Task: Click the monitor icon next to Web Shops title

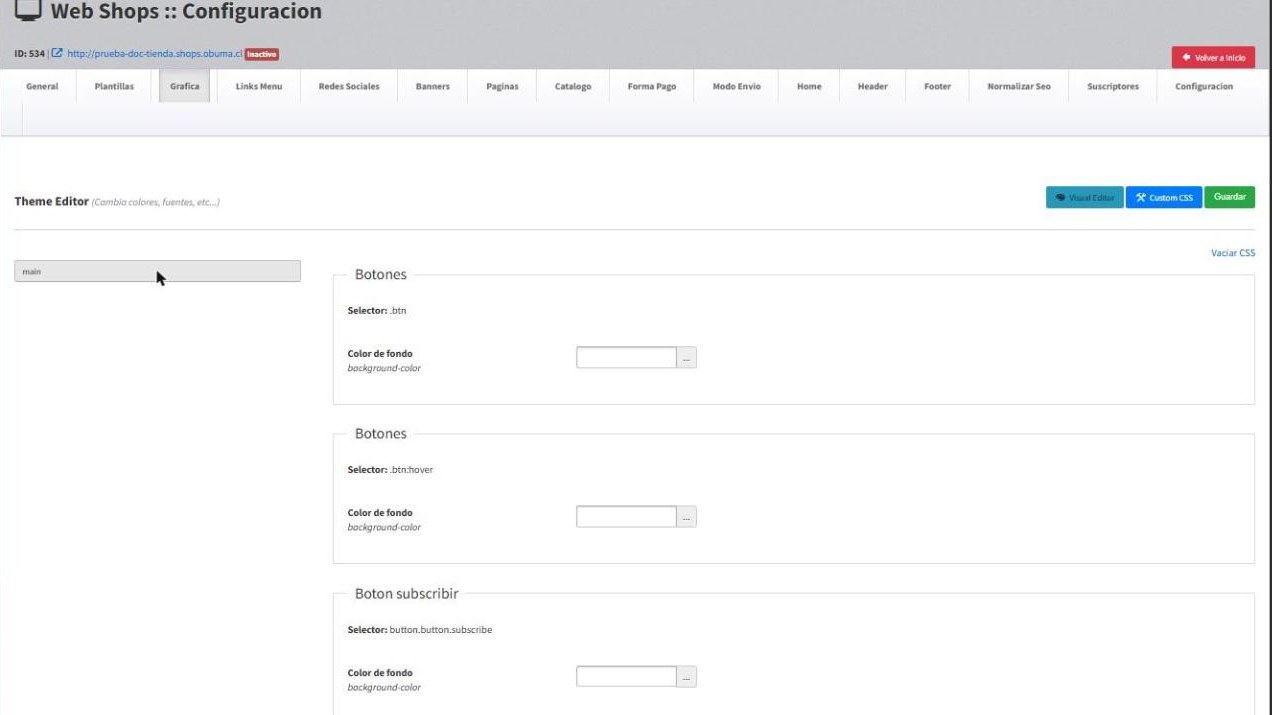Action: [x=29, y=12]
